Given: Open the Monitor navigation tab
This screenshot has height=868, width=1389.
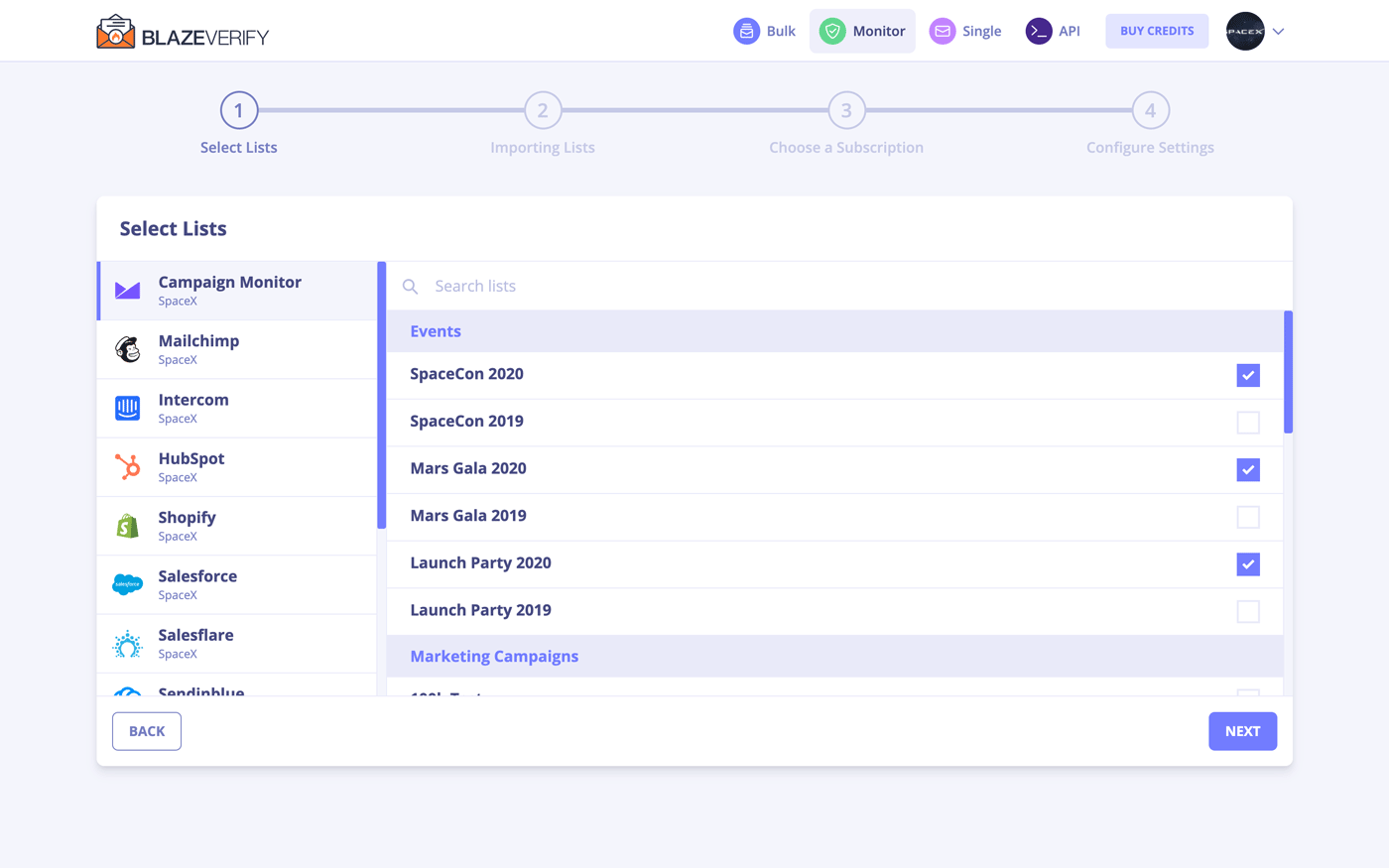Looking at the screenshot, I should [x=862, y=31].
